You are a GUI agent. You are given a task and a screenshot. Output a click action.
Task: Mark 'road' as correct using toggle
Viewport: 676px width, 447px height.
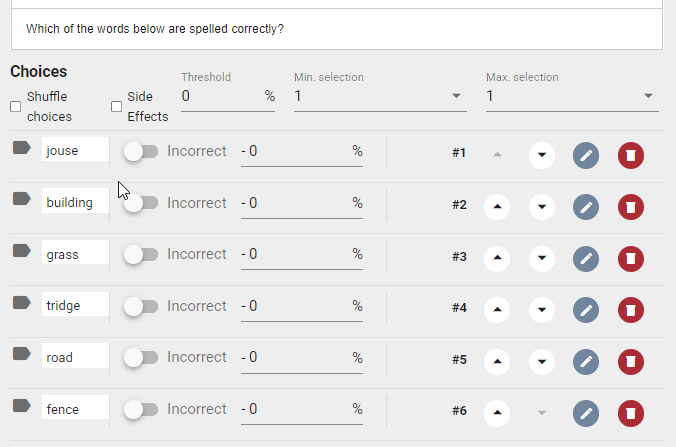click(x=141, y=357)
